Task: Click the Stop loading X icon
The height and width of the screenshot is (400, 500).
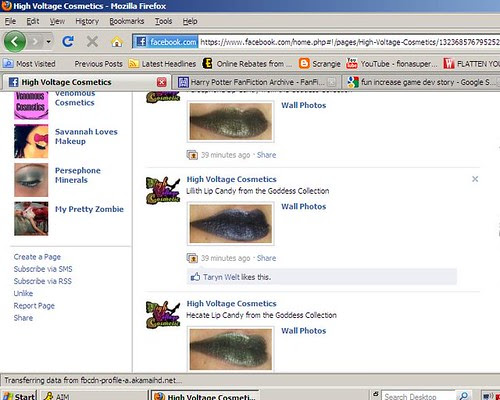Action: pos(92,42)
